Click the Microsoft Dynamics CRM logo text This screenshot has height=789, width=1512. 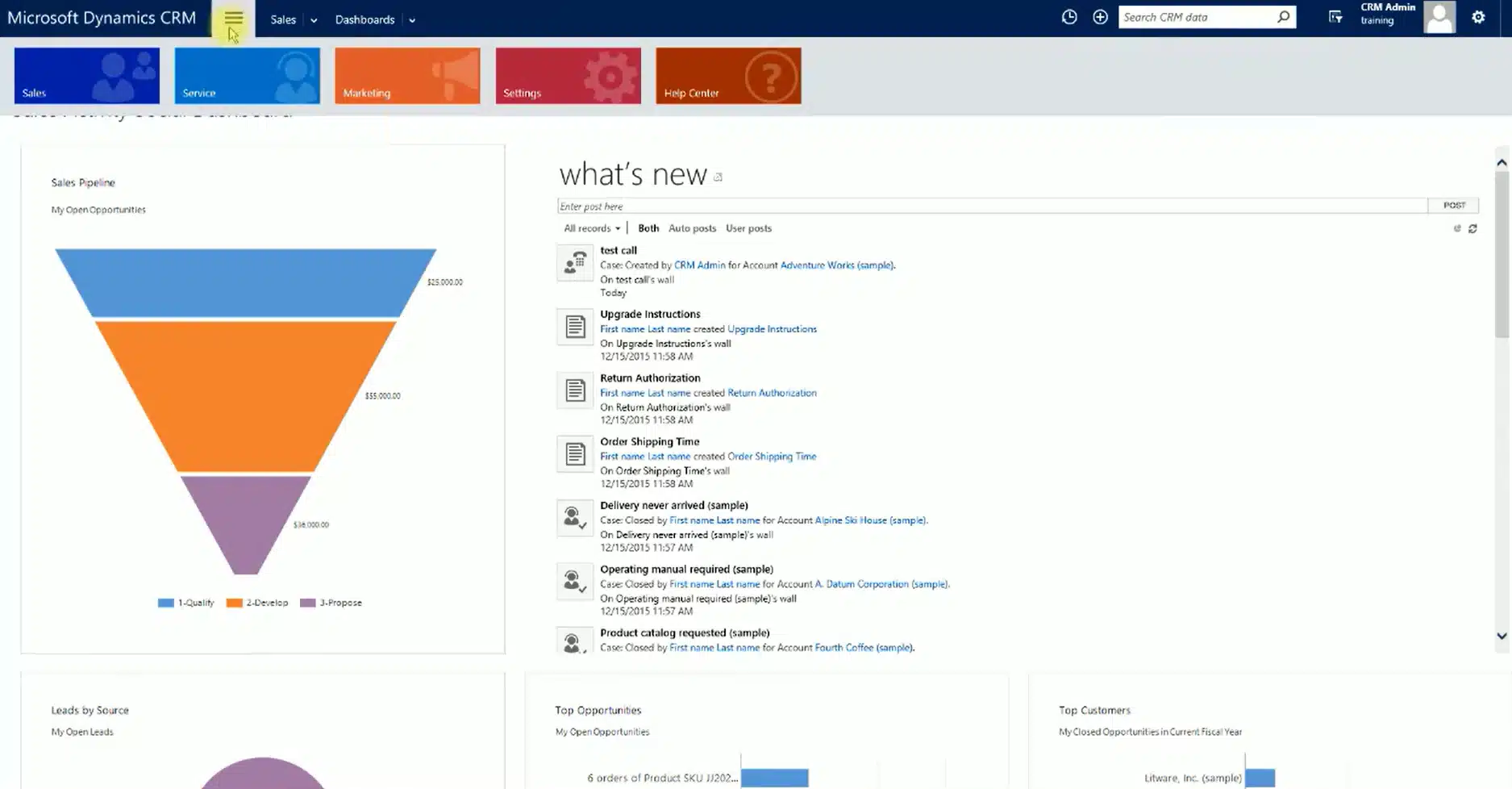tap(102, 18)
